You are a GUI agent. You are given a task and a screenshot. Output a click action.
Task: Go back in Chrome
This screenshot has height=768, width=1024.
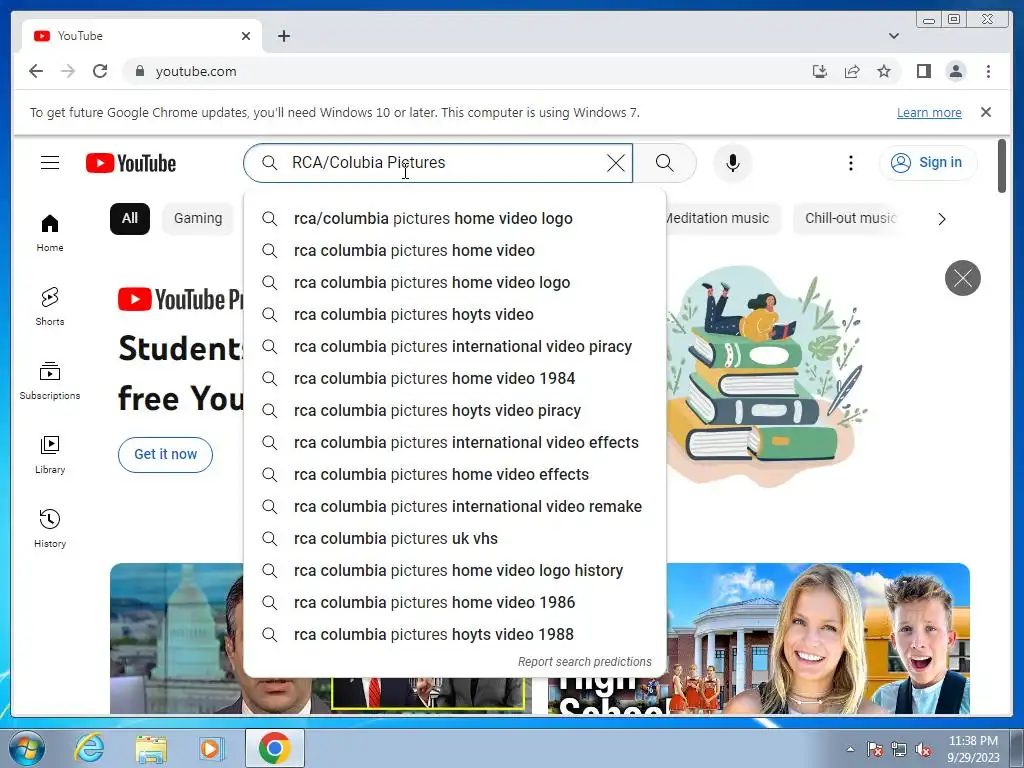[x=36, y=71]
